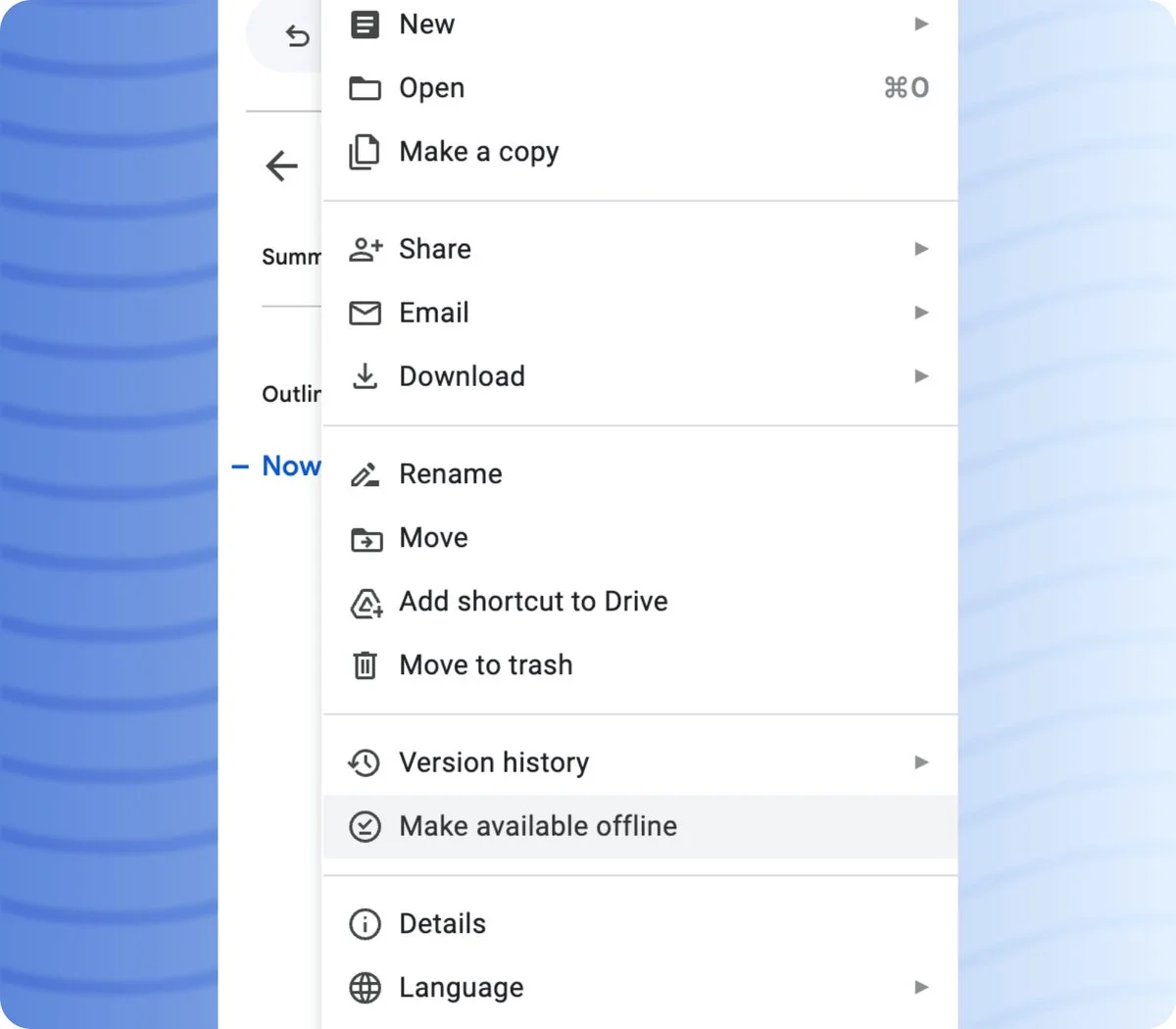Click the Version history clock icon
The image size is (1176, 1029).
pos(365,762)
